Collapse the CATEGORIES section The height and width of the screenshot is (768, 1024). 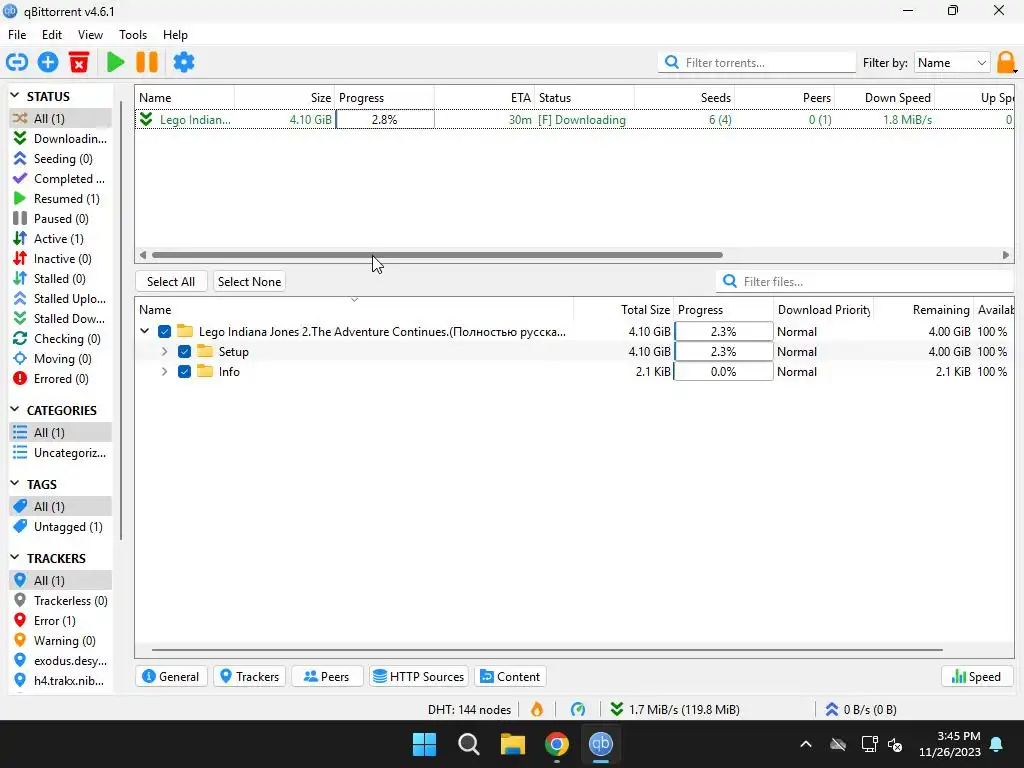(x=14, y=410)
